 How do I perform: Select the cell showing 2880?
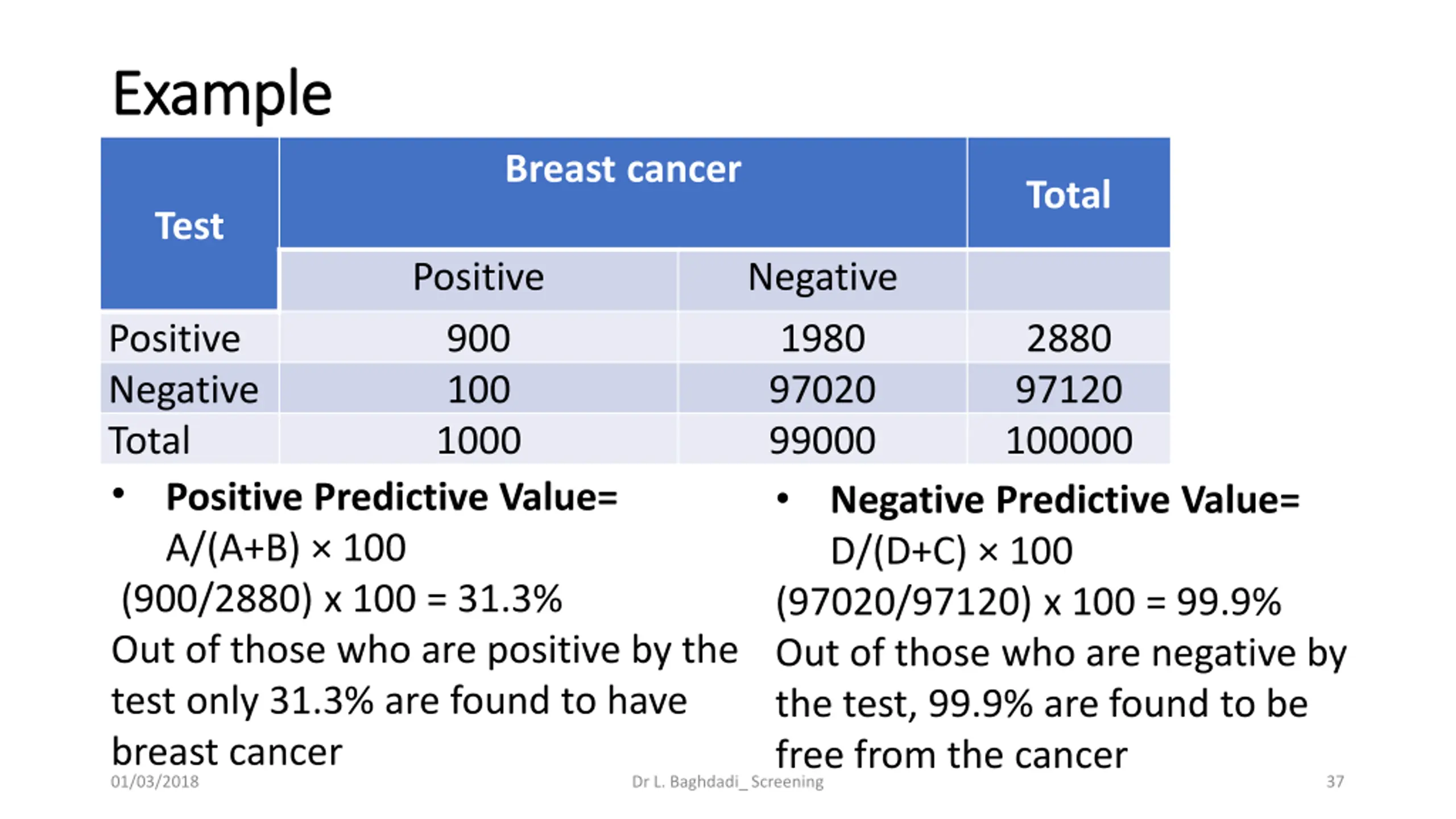pyautogui.click(x=1068, y=338)
